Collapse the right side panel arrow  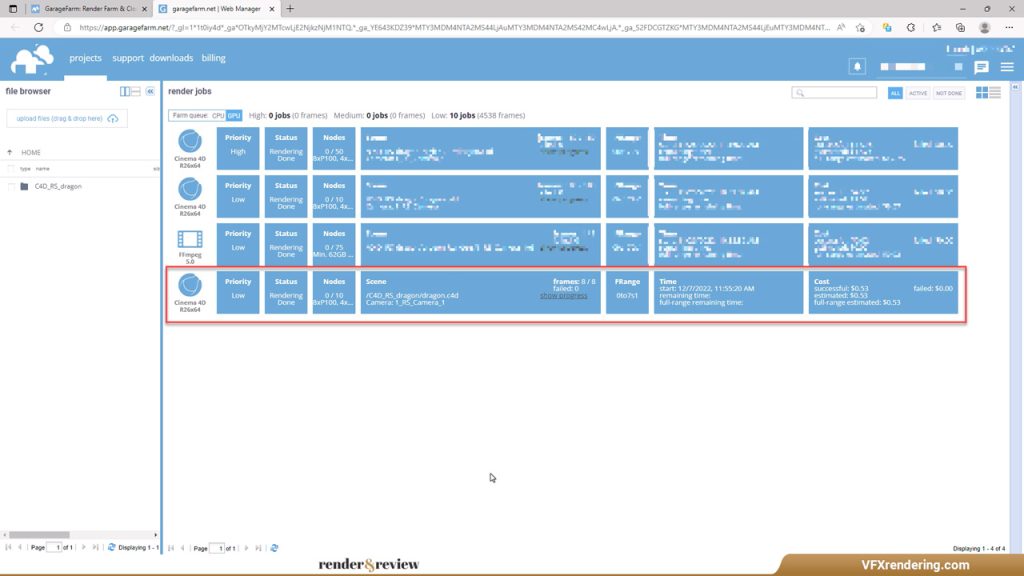coord(1016,87)
